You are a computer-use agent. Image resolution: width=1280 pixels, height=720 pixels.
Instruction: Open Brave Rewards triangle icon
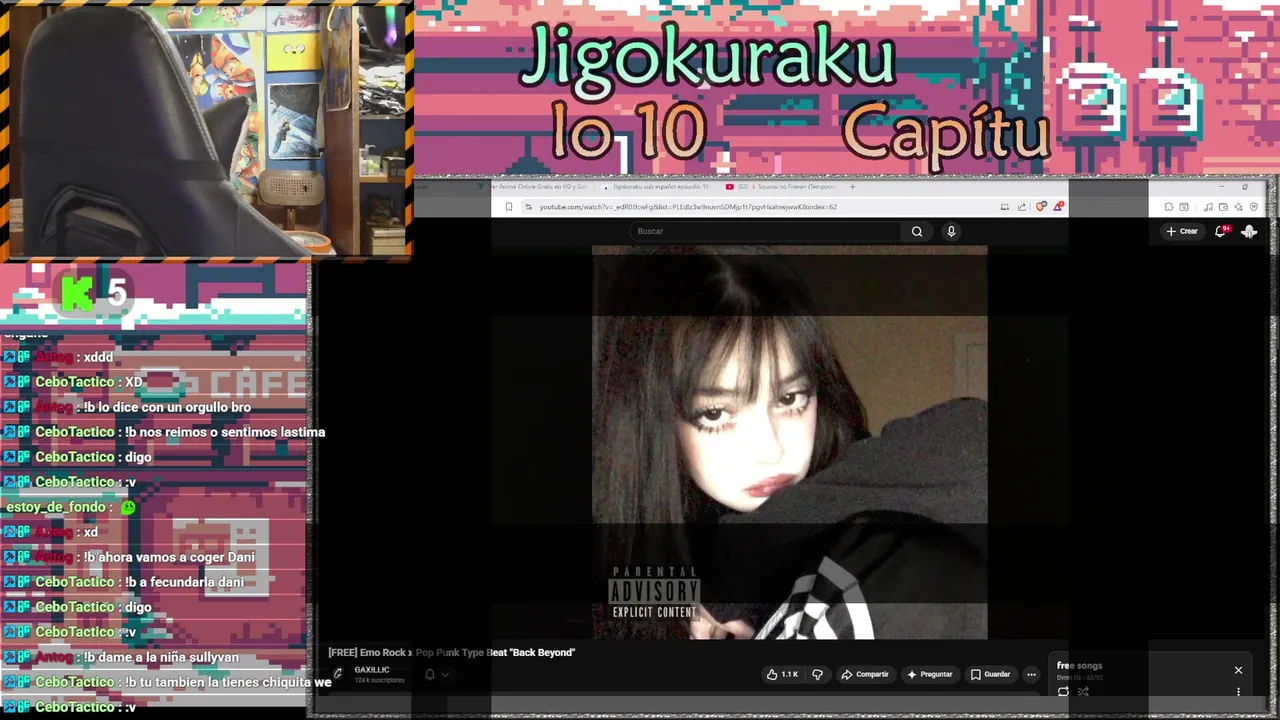pos(1058,206)
